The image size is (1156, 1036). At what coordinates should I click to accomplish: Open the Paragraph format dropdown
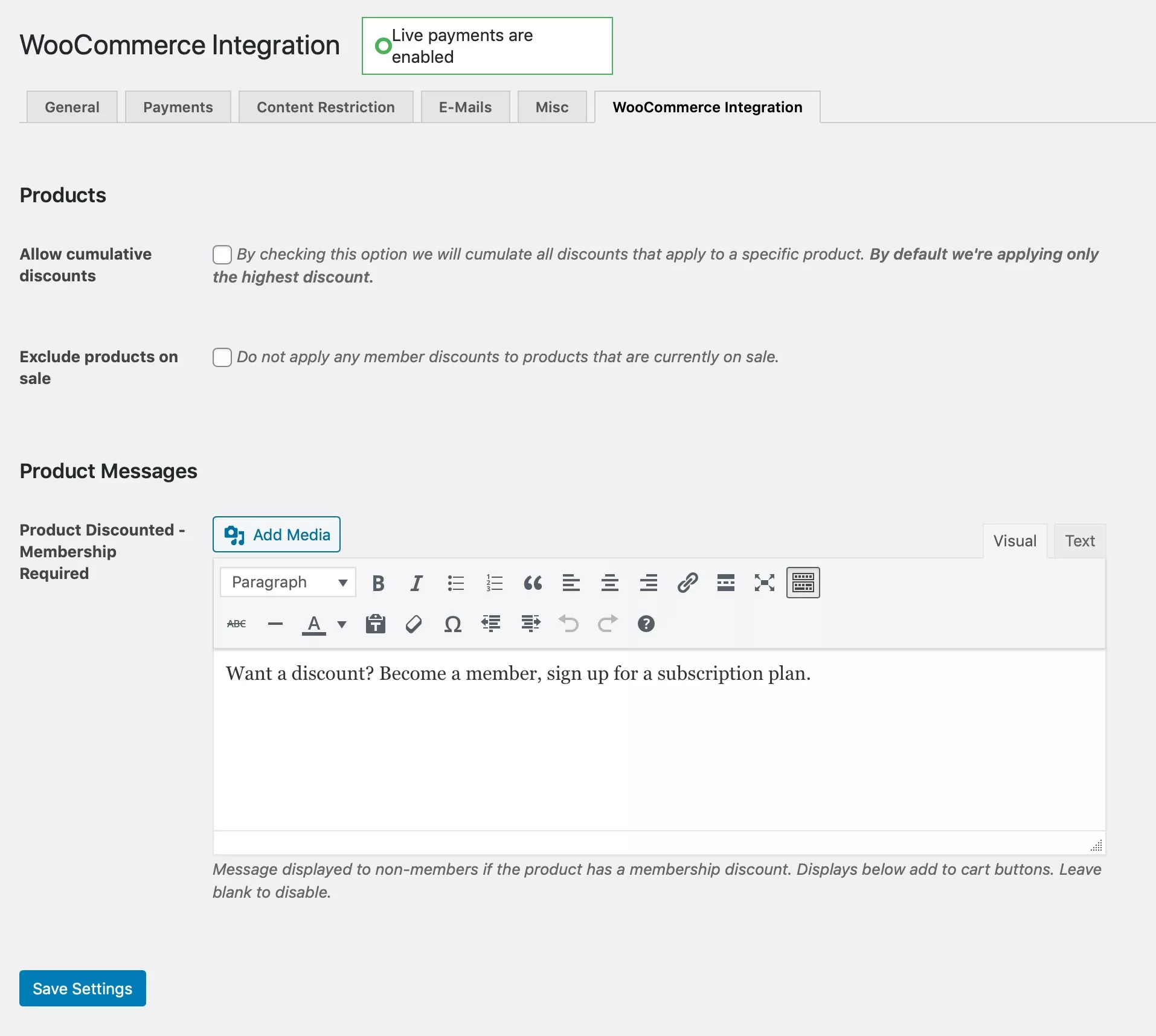(x=288, y=583)
